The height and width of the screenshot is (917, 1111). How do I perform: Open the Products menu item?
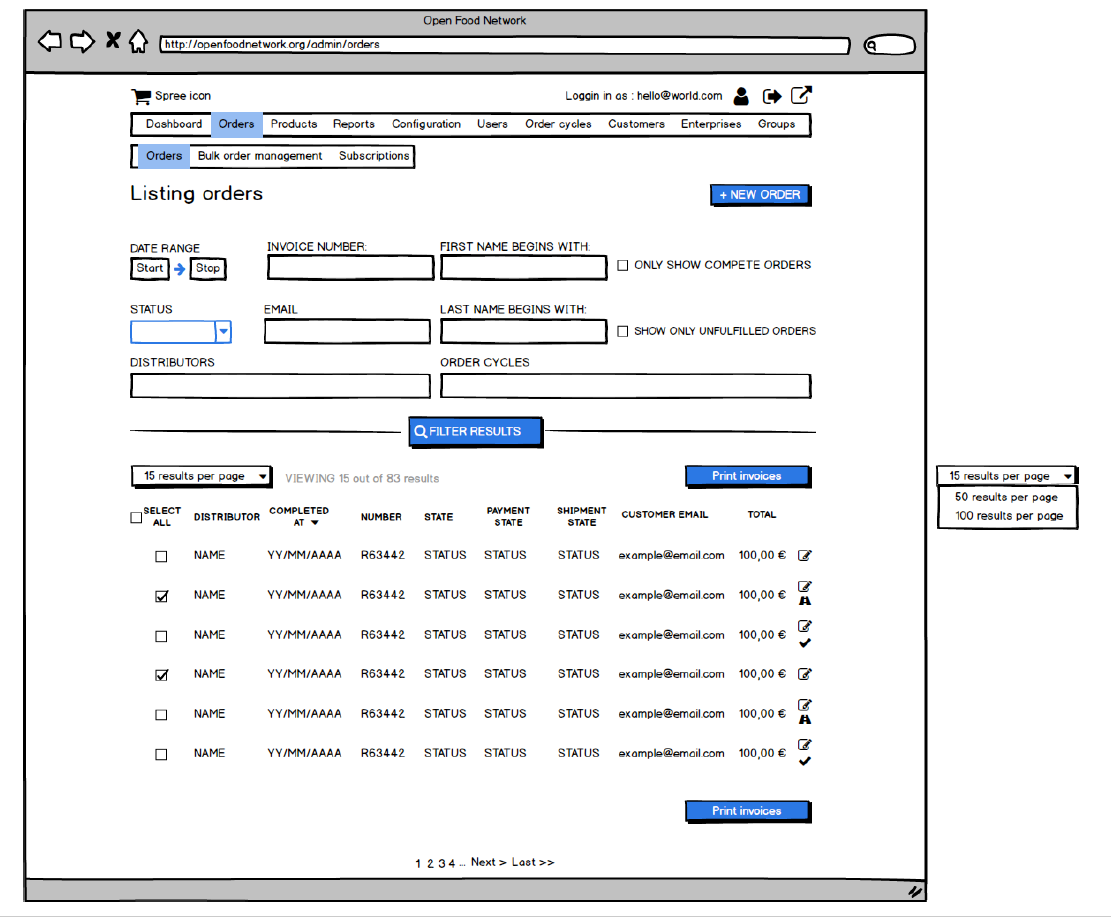(294, 124)
